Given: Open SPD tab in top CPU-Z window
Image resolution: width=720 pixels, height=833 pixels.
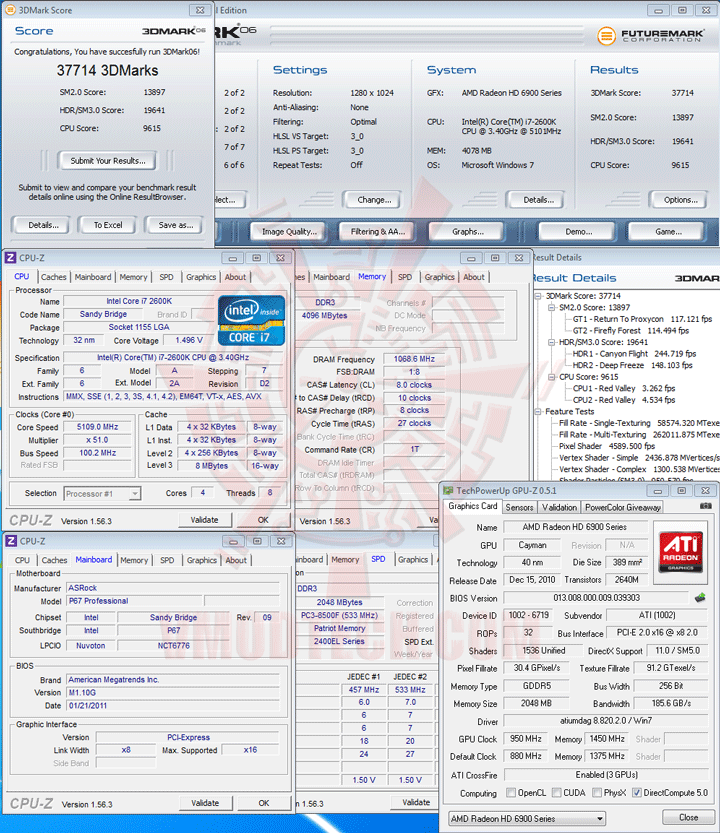Looking at the screenshot, I should coord(166,277).
